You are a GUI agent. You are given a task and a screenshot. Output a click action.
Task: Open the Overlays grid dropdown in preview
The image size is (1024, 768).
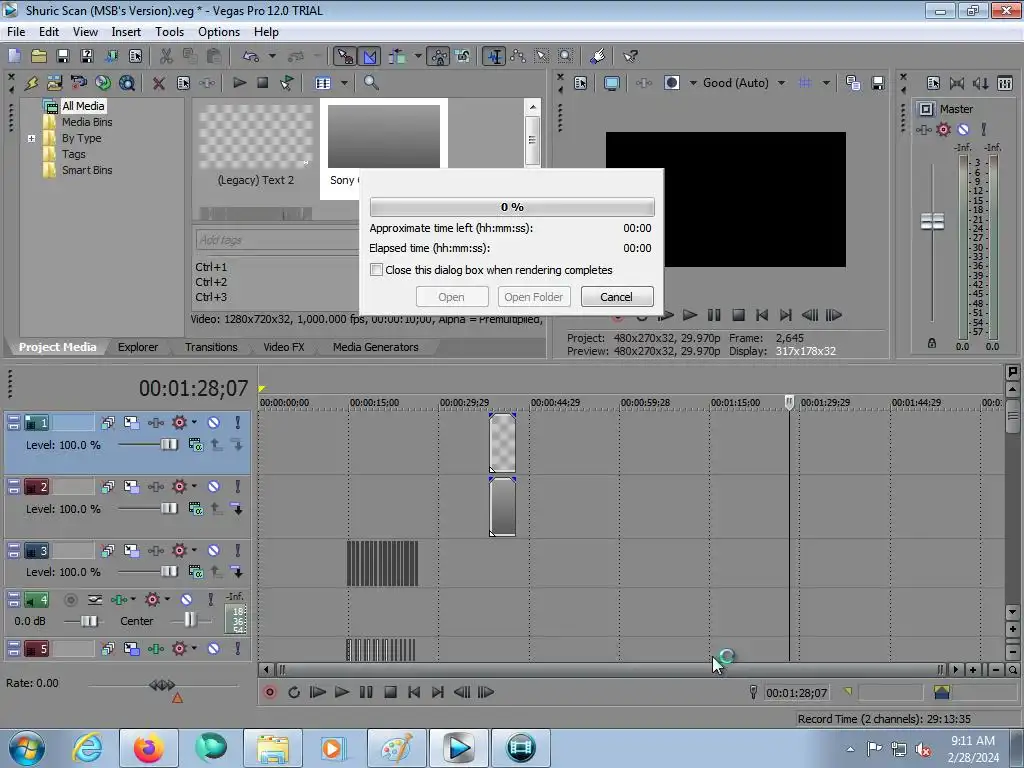tap(826, 83)
